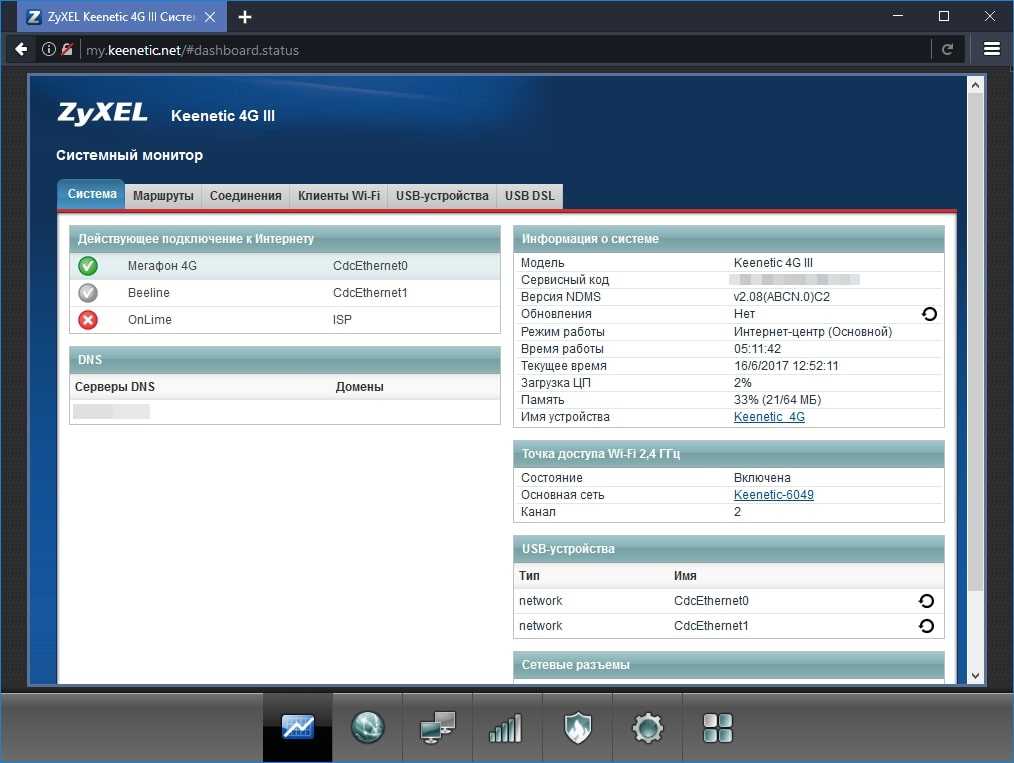The width and height of the screenshot is (1014, 763).
Task: Switch to the Клиенты Wi-Fi tab
Action: point(339,196)
